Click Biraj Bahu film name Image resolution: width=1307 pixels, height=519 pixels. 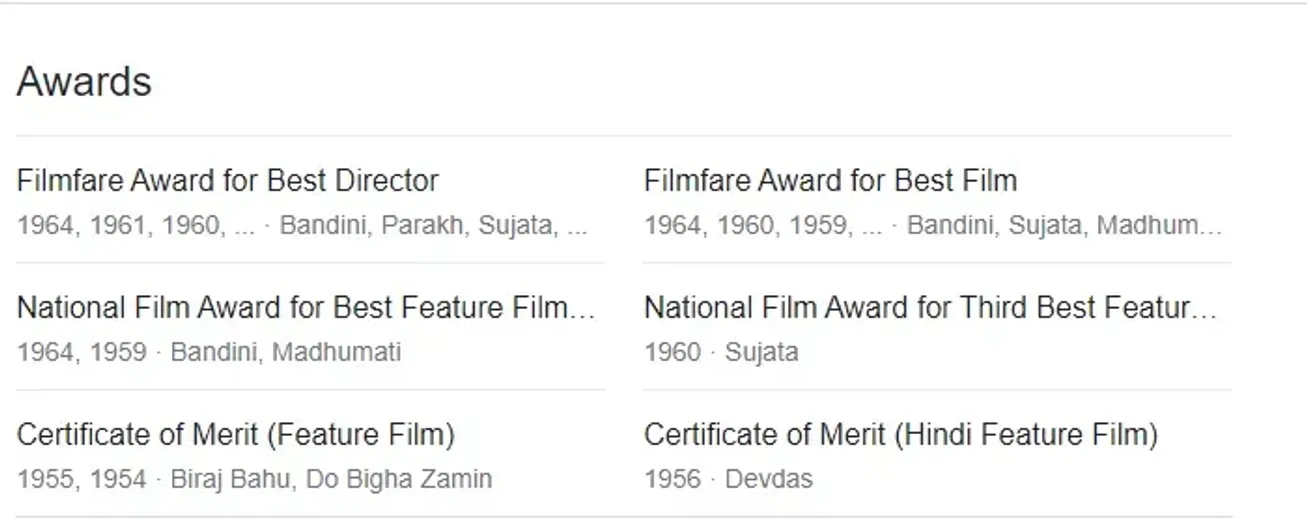231,479
